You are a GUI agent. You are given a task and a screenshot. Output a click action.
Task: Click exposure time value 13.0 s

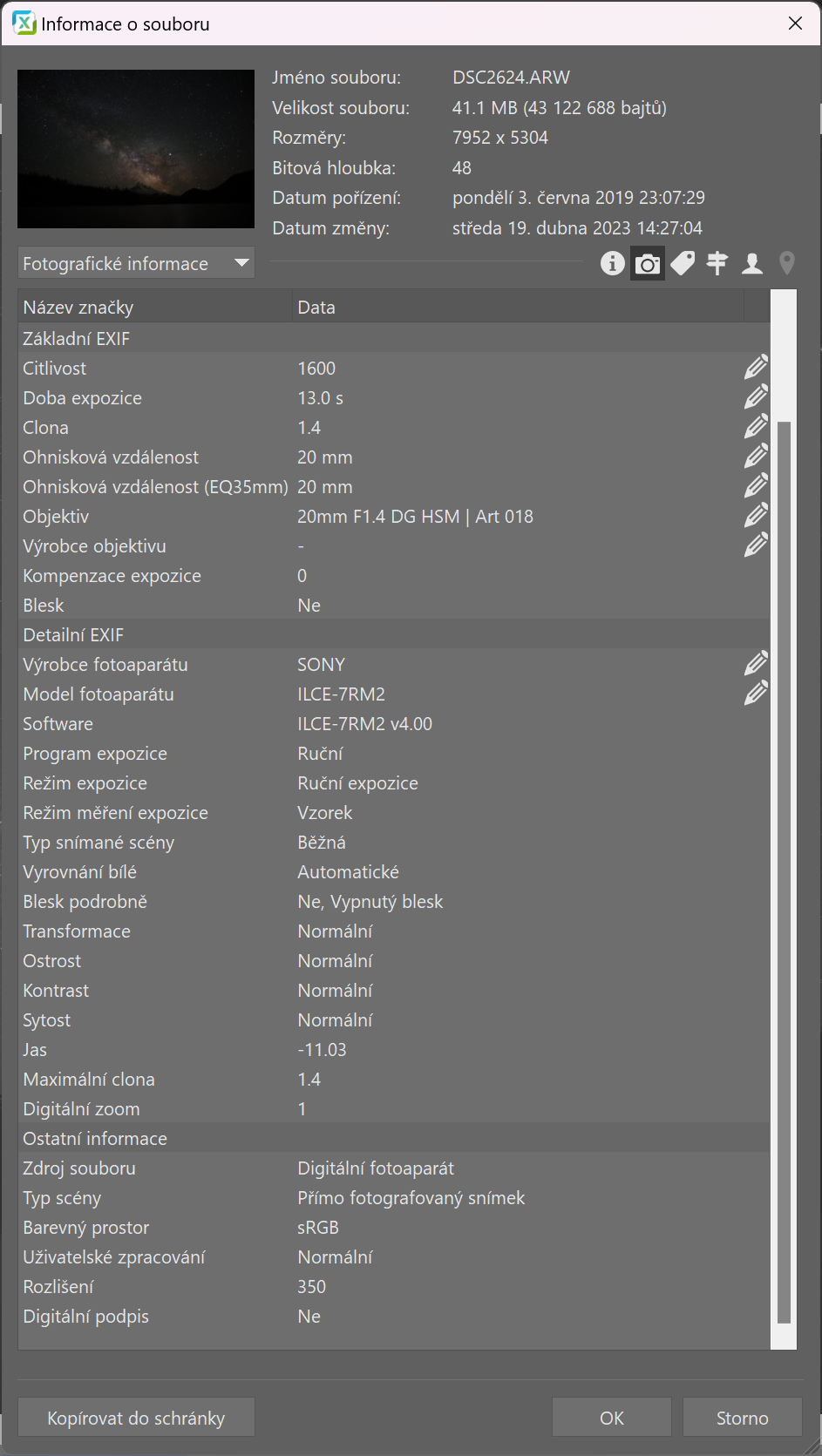pos(321,397)
